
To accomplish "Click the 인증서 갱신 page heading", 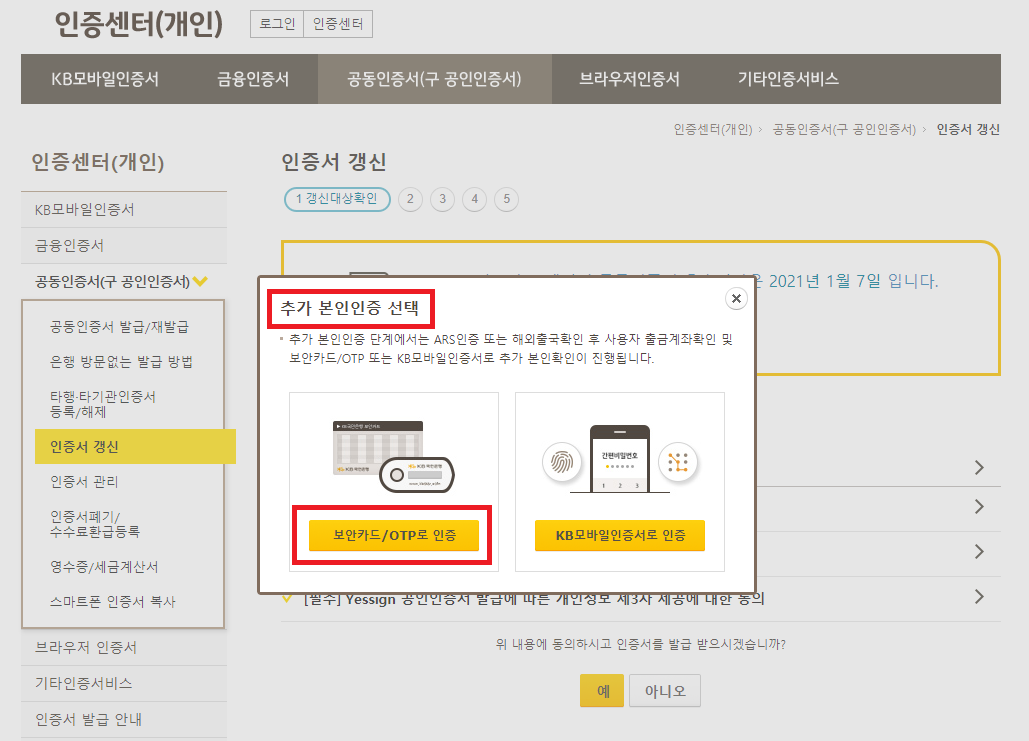I will click(334, 161).
